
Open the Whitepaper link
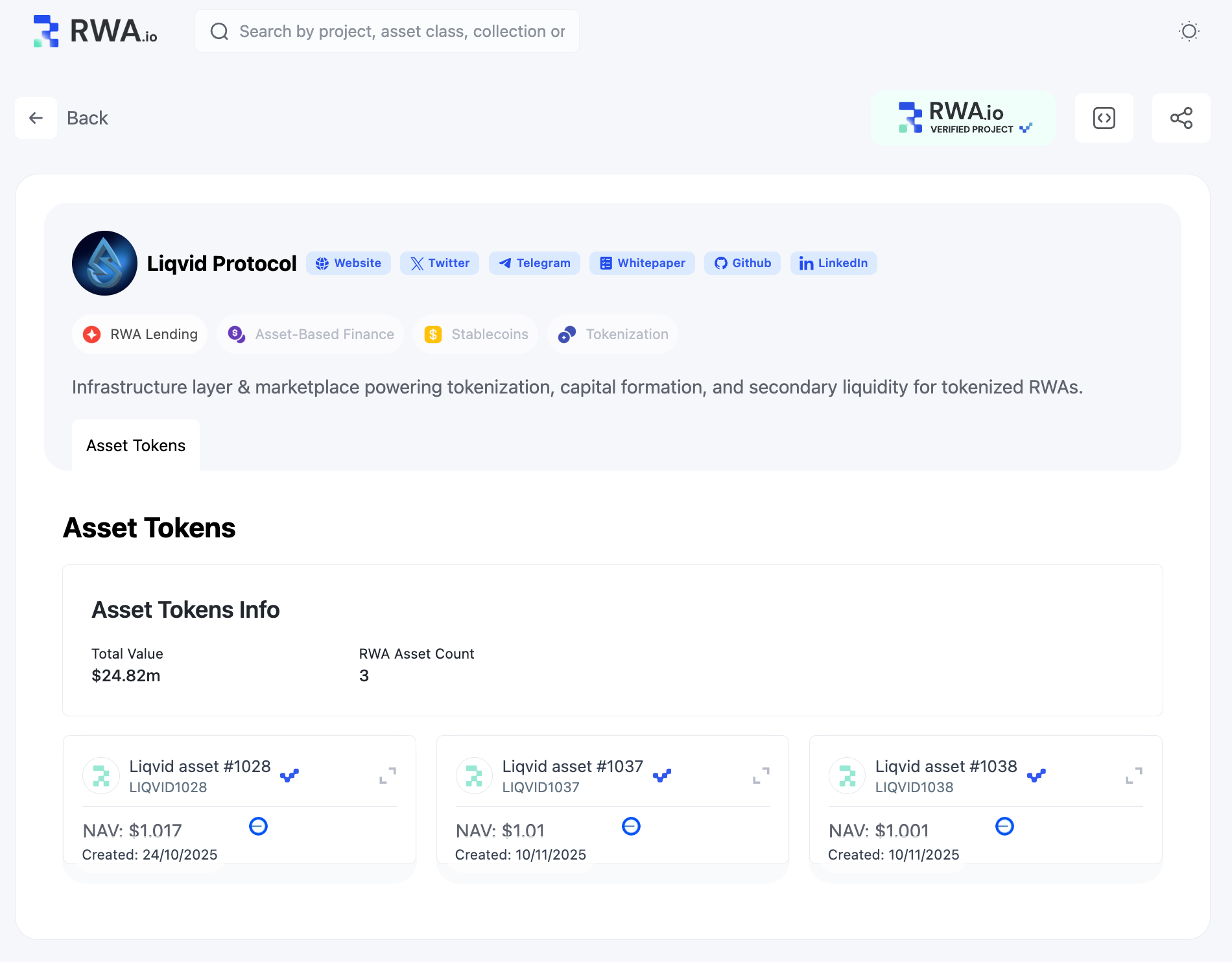click(x=642, y=263)
